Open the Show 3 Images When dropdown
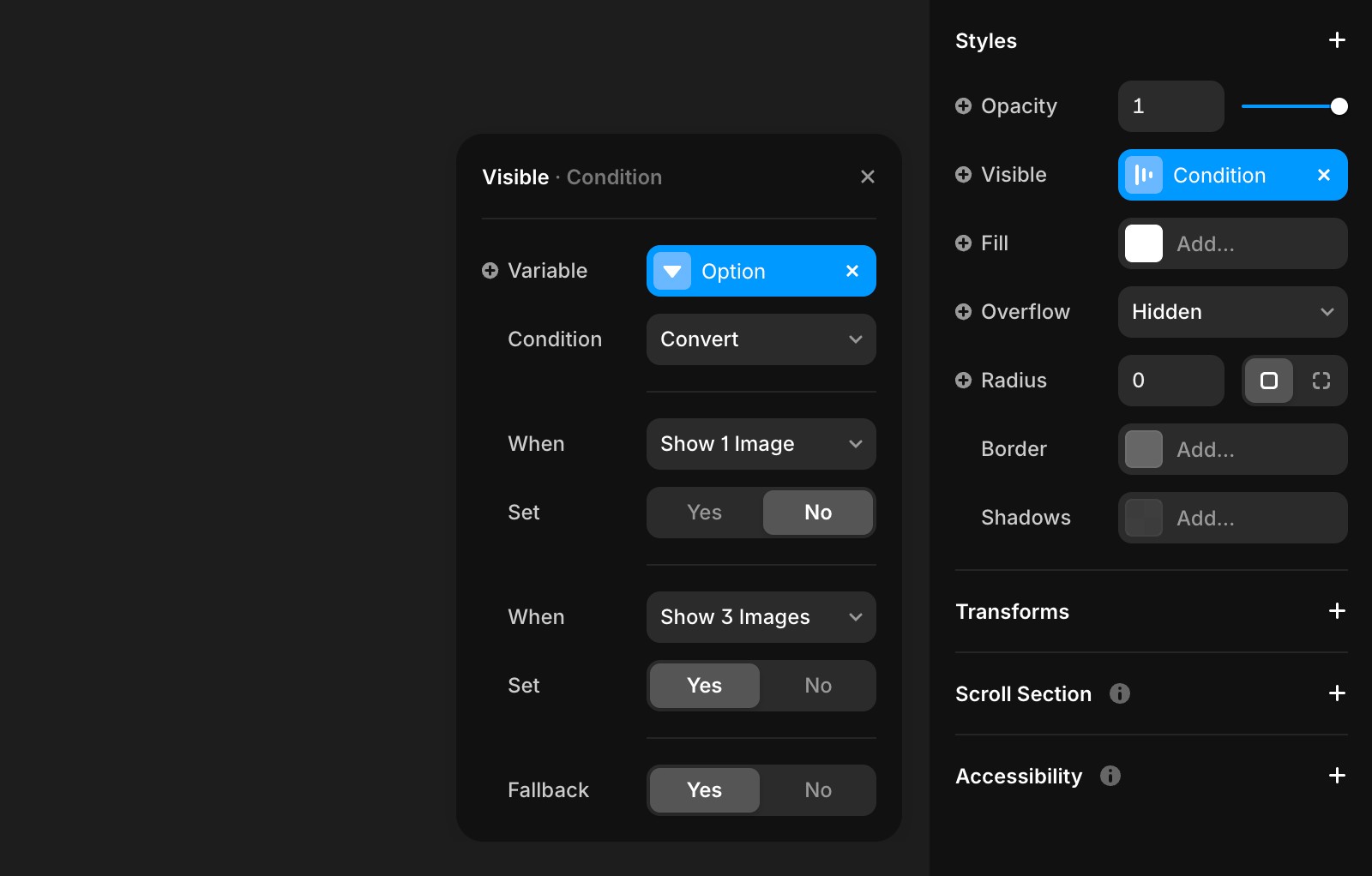 pyautogui.click(x=761, y=617)
